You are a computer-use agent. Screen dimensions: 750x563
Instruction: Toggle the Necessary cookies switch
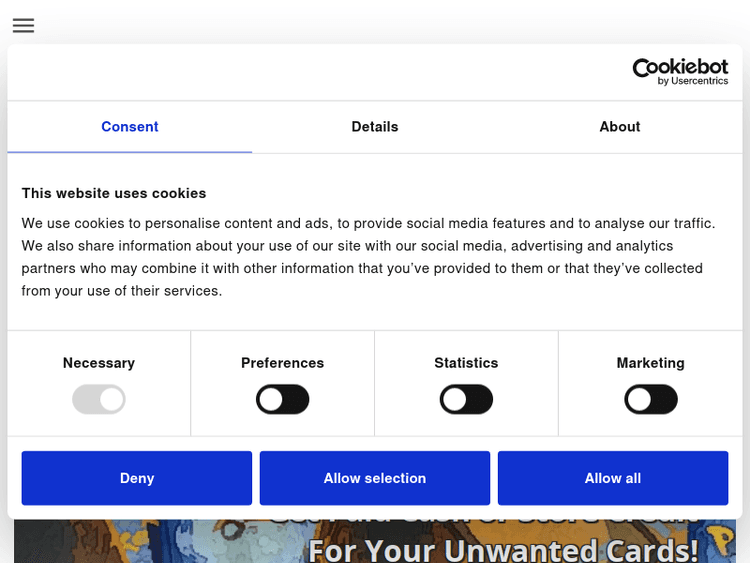click(x=99, y=400)
